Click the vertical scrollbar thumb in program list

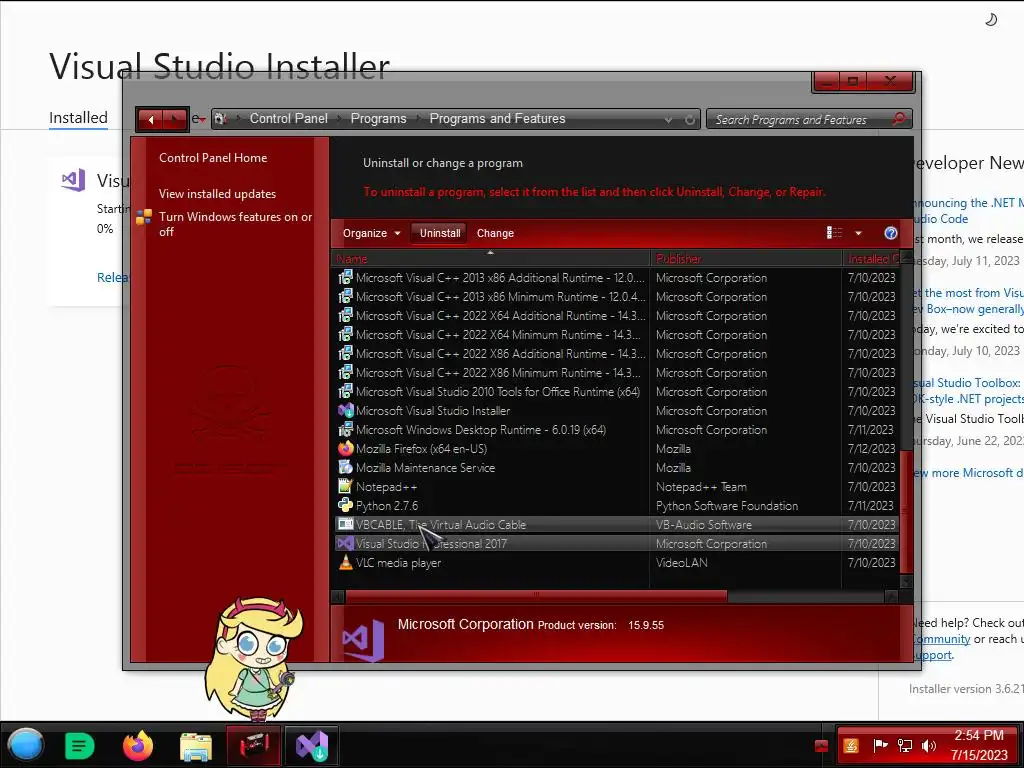point(906,511)
